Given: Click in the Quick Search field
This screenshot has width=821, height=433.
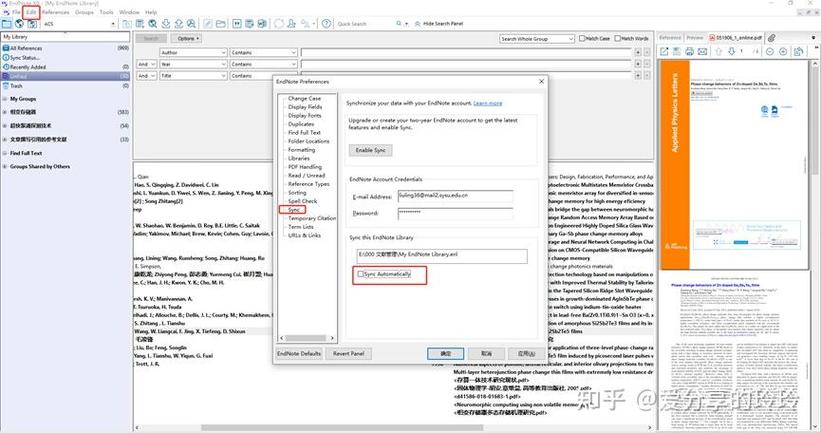Looking at the screenshot, I should pyautogui.click(x=365, y=24).
